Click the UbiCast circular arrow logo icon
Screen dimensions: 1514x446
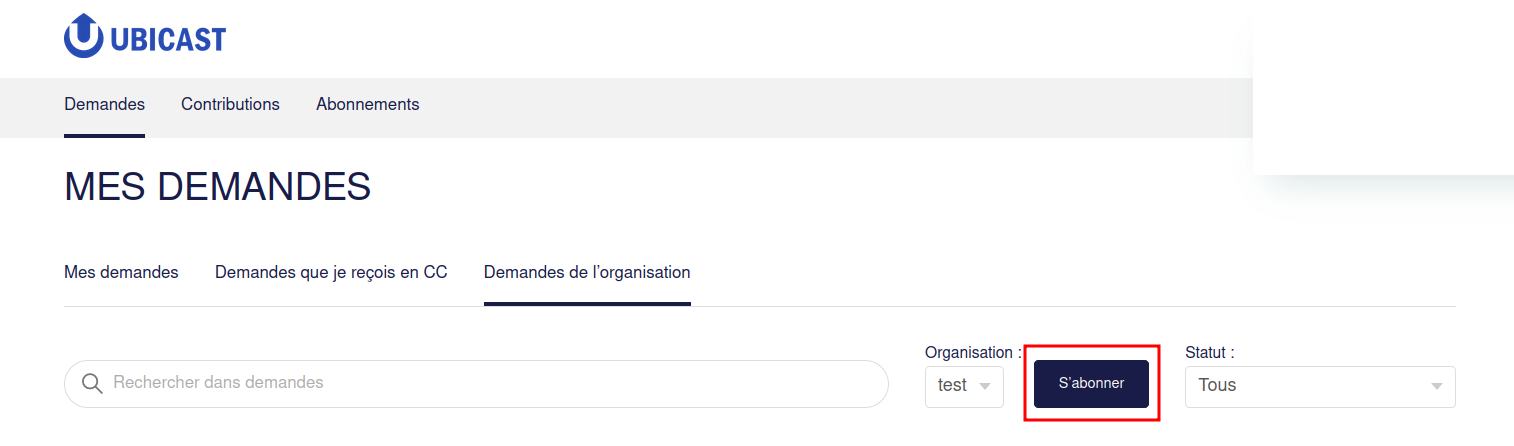tap(83, 36)
